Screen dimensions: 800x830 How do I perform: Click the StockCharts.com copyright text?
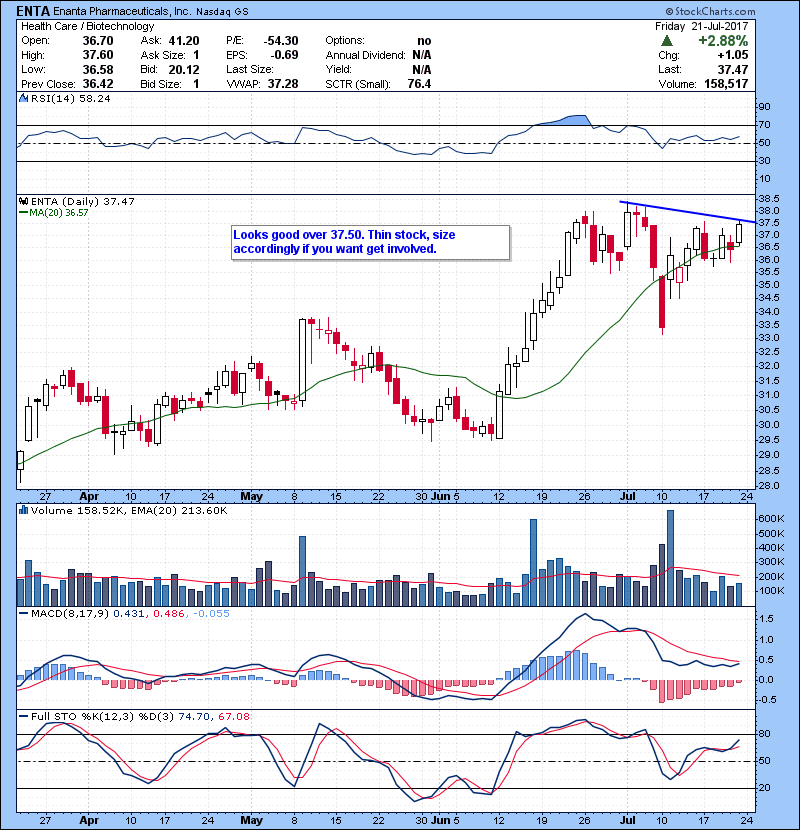coord(710,11)
